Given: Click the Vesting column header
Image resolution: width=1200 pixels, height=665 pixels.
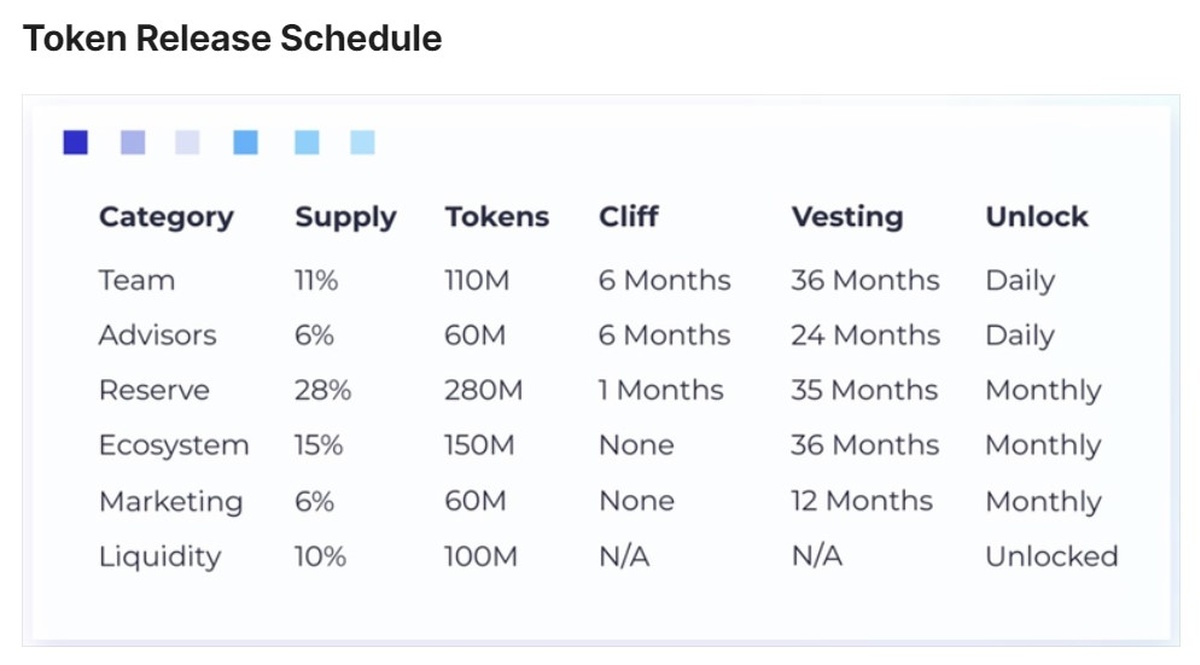Looking at the screenshot, I should coord(847,217).
